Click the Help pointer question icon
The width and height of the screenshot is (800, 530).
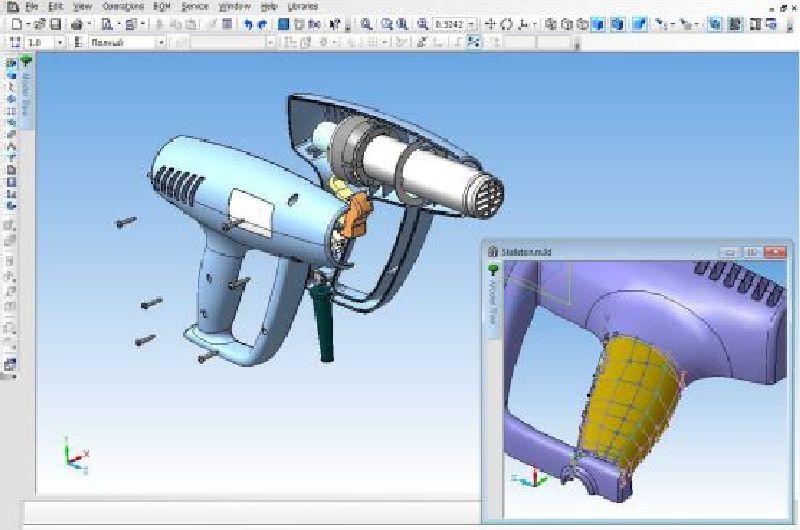[x=335, y=24]
